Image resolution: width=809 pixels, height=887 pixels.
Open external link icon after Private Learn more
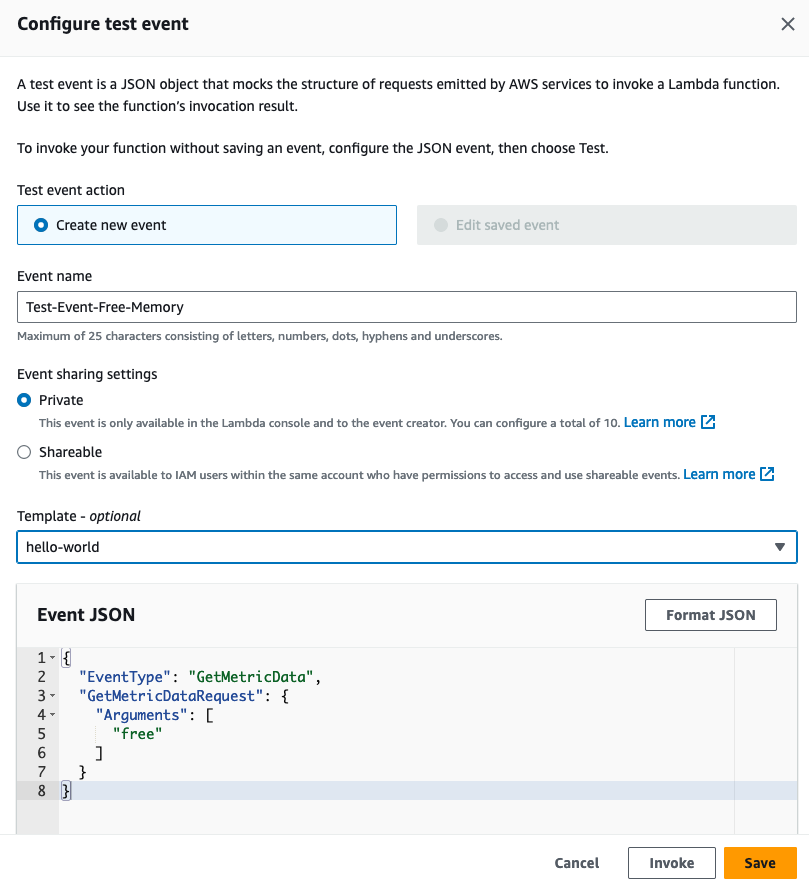point(708,422)
